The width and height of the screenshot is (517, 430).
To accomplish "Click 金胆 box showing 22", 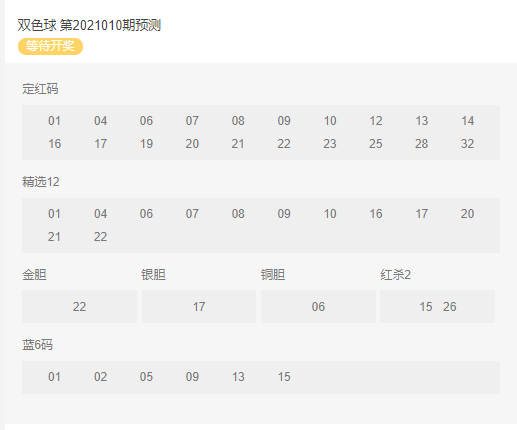I will point(79,306).
